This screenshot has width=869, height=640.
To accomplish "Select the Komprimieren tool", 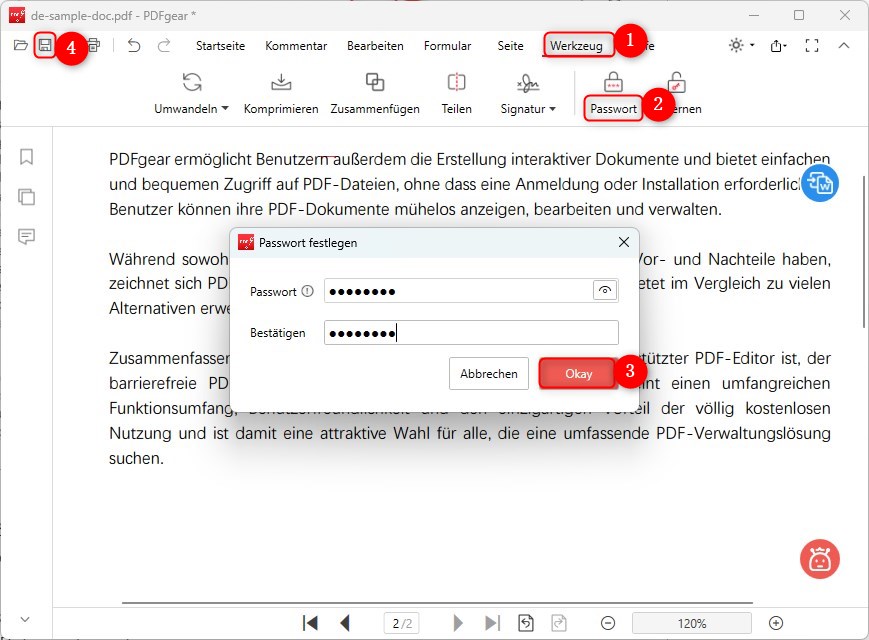I will 280,93.
